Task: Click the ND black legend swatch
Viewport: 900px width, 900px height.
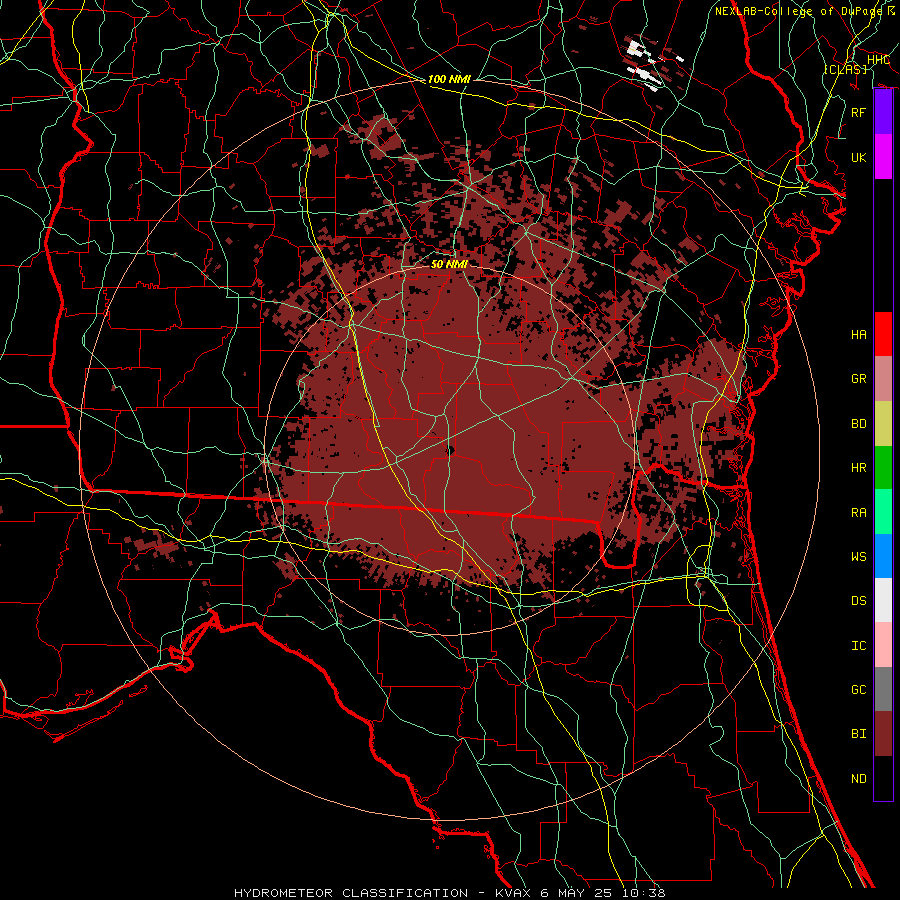Action: pyautogui.click(x=883, y=778)
